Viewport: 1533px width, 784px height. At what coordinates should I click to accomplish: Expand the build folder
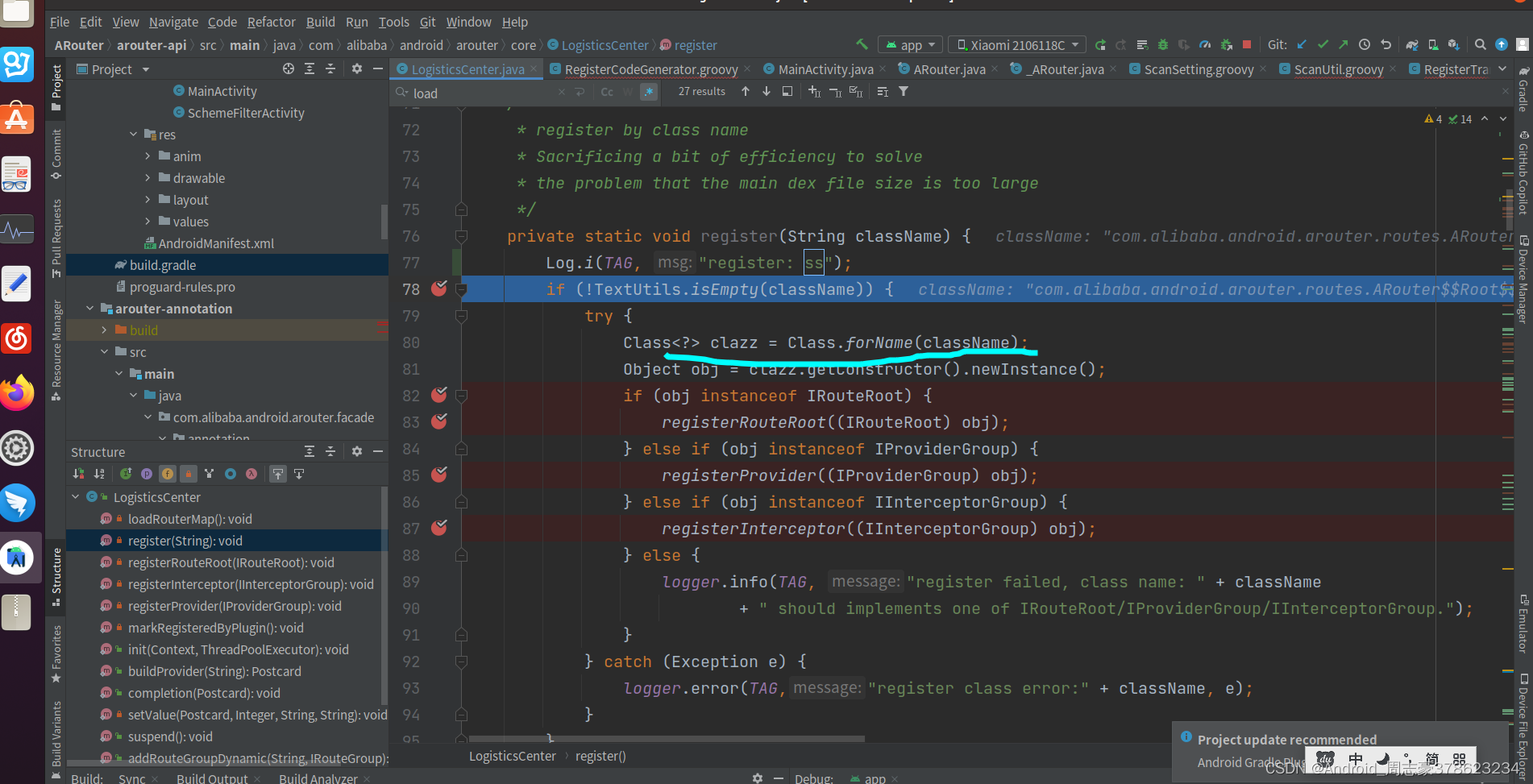105,330
